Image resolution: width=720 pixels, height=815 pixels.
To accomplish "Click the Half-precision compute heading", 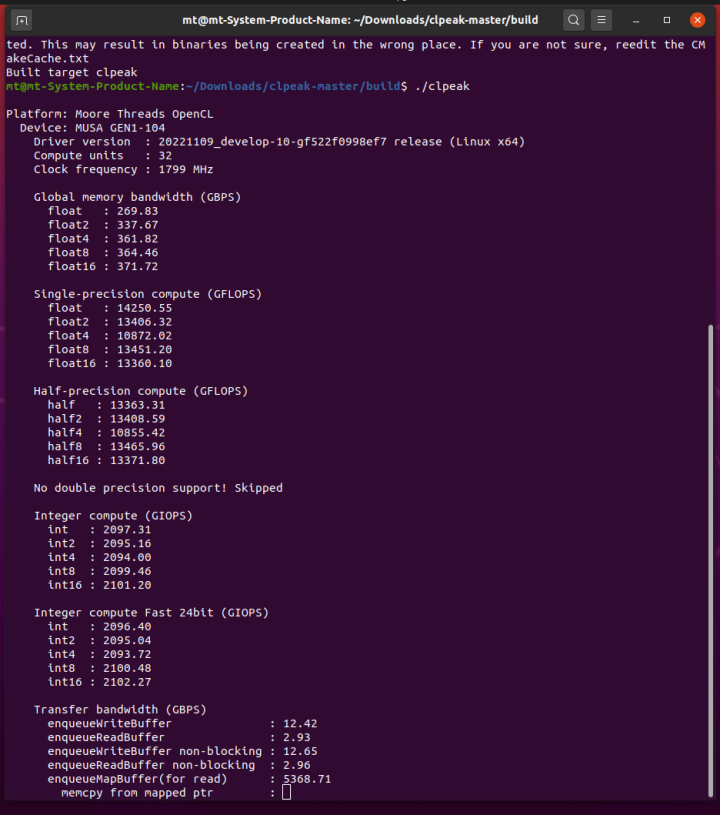I will tap(141, 391).
